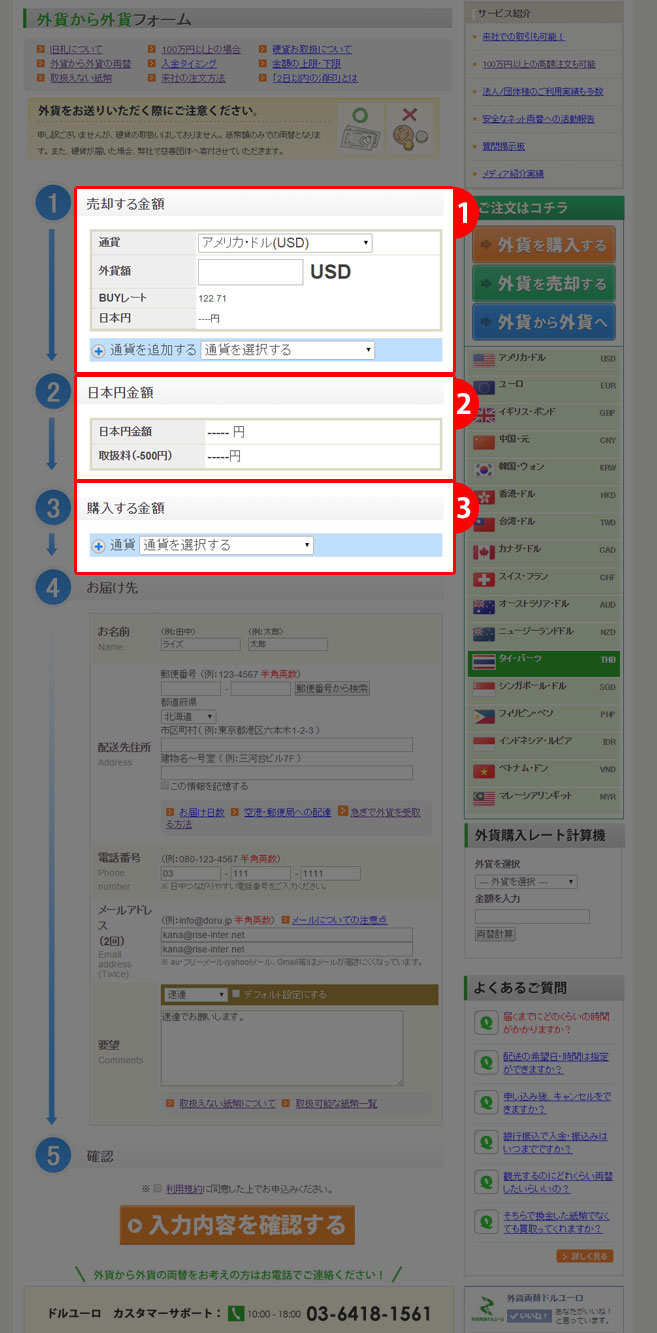Click the green 外貨を売却する button
Screen dimensions: 657x1333
coord(544,284)
